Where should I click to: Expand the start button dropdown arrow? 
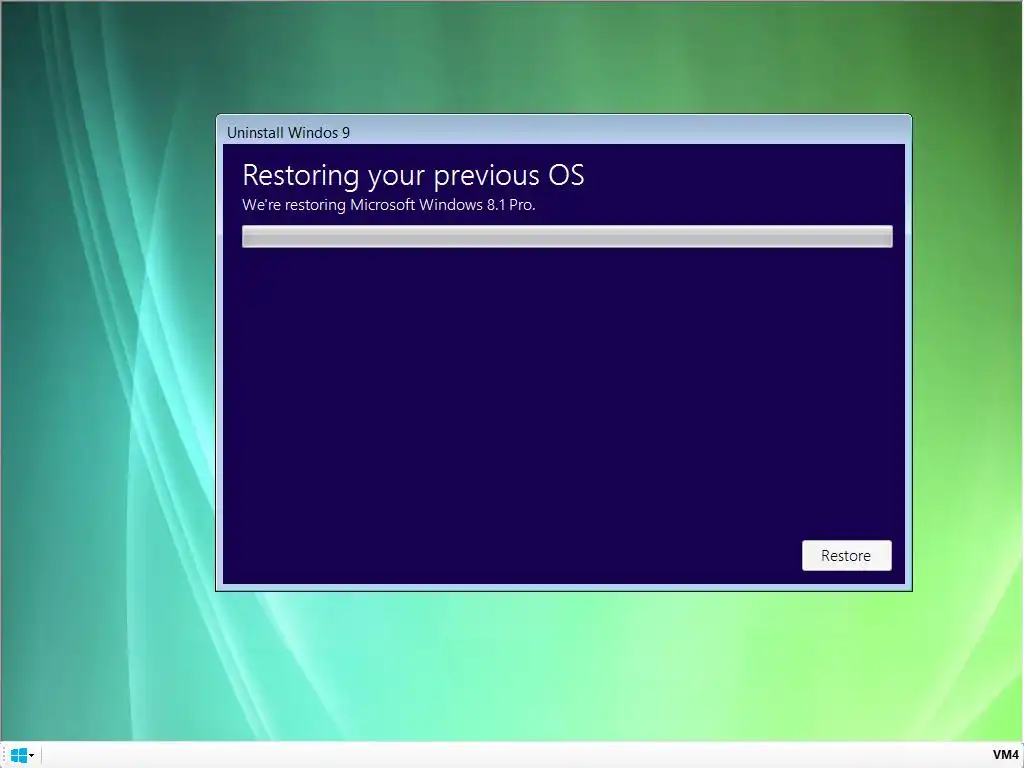click(x=31, y=756)
